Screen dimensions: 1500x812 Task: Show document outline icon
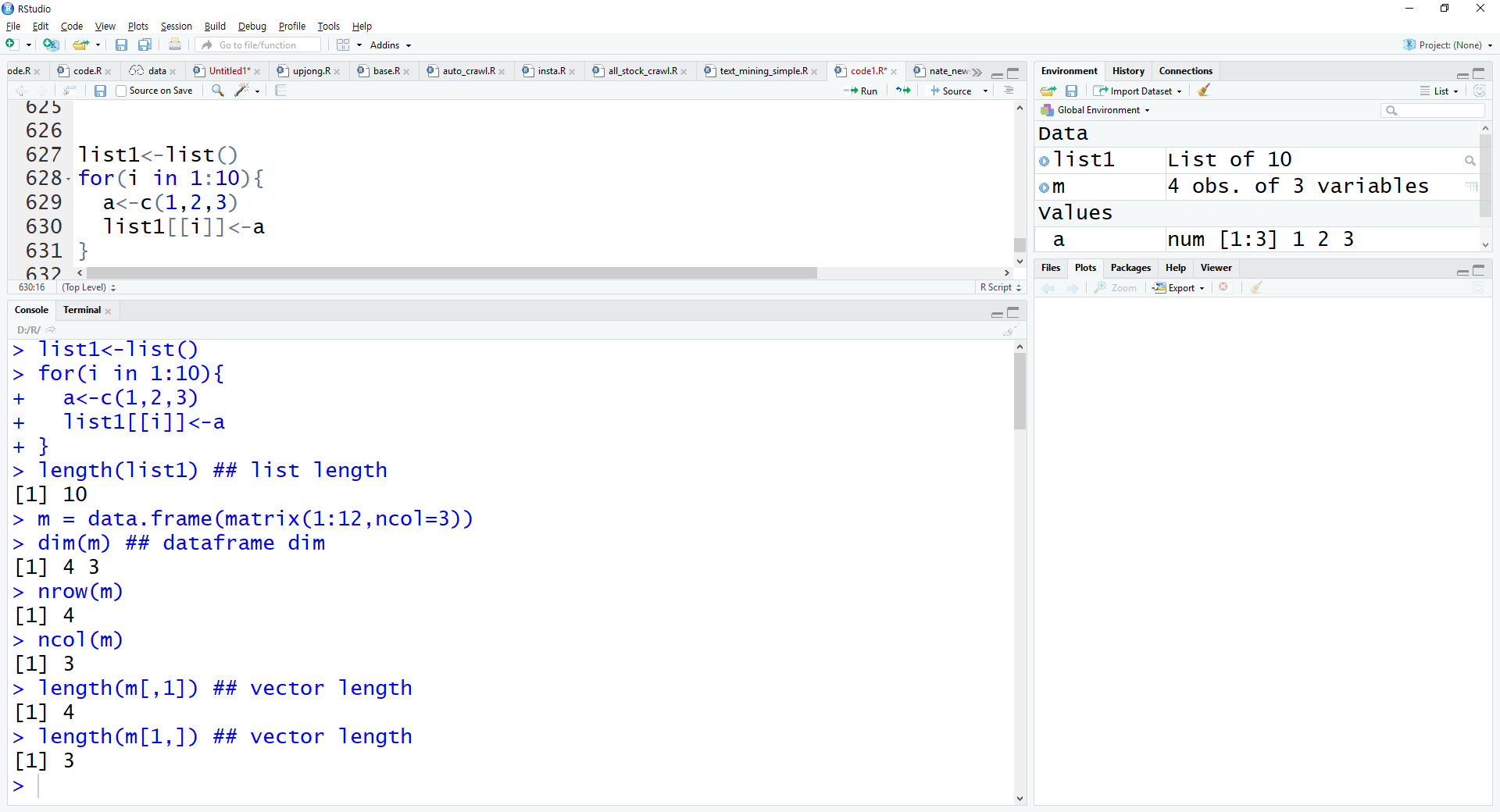(x=1009, y=91)
